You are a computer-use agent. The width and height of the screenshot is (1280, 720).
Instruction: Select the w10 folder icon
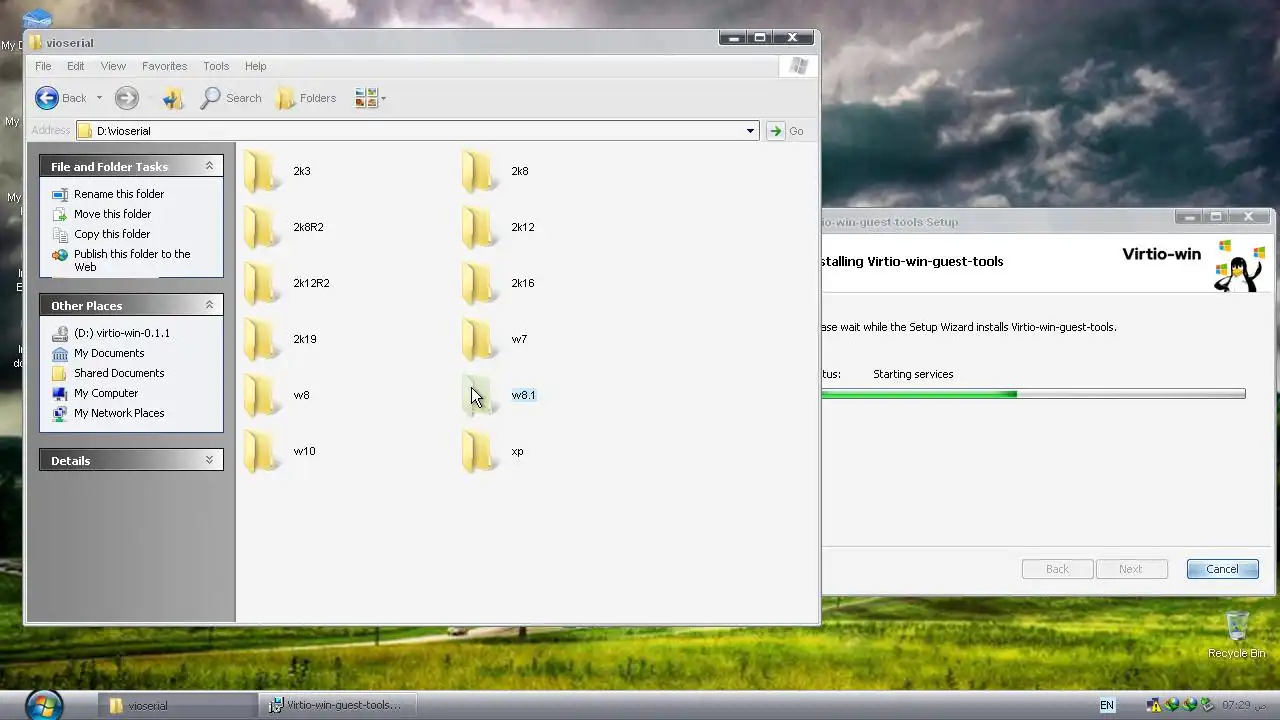pyautogui.click(x=263, y=451)
